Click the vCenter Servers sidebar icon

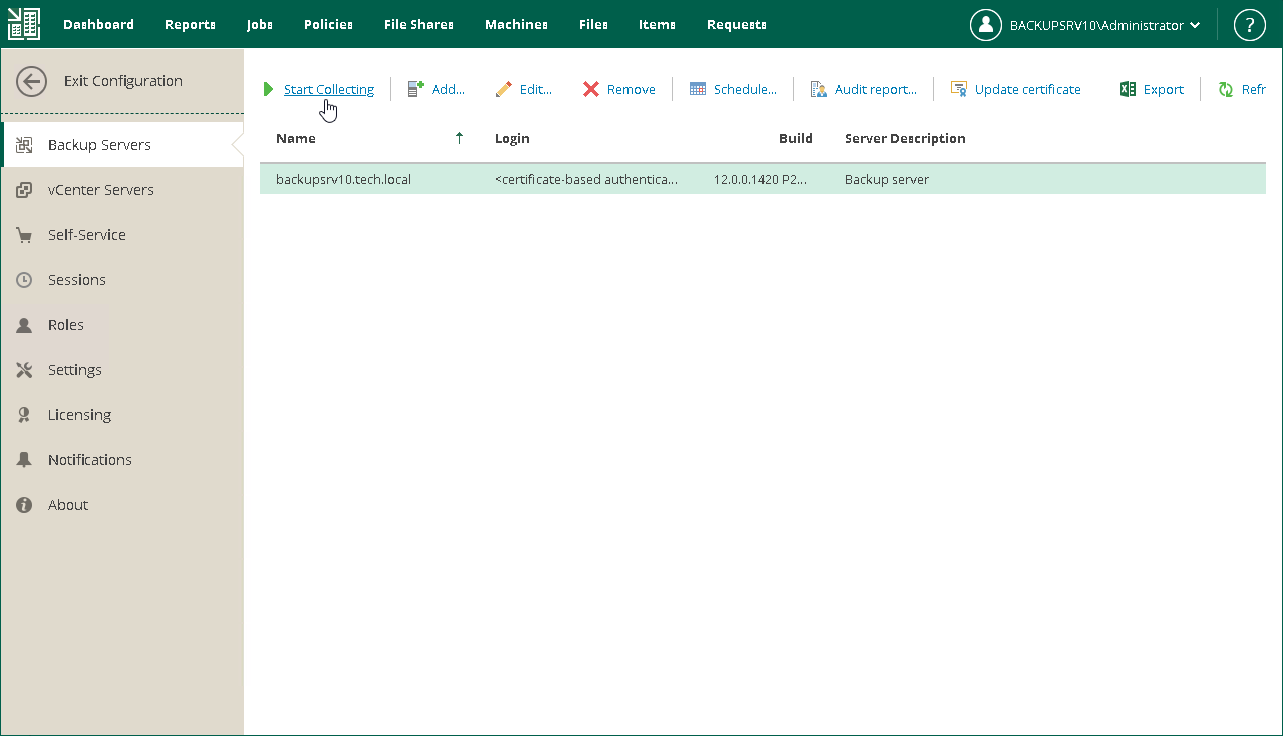[x=25, y=190]
